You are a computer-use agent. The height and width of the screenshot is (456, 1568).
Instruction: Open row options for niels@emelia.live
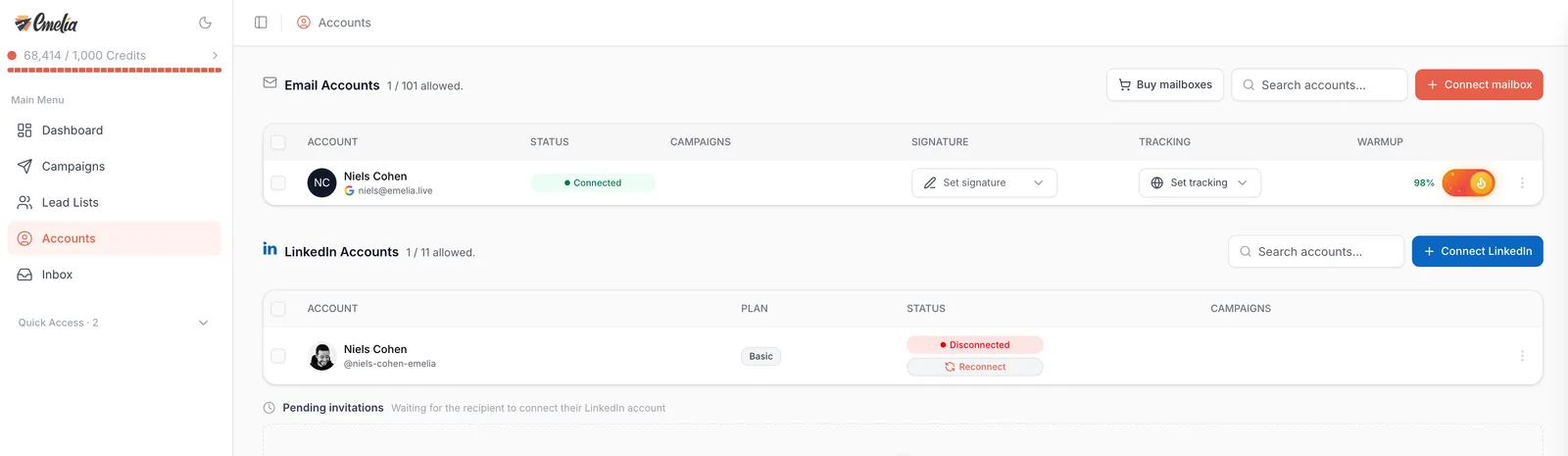(x=1522, y=183)
